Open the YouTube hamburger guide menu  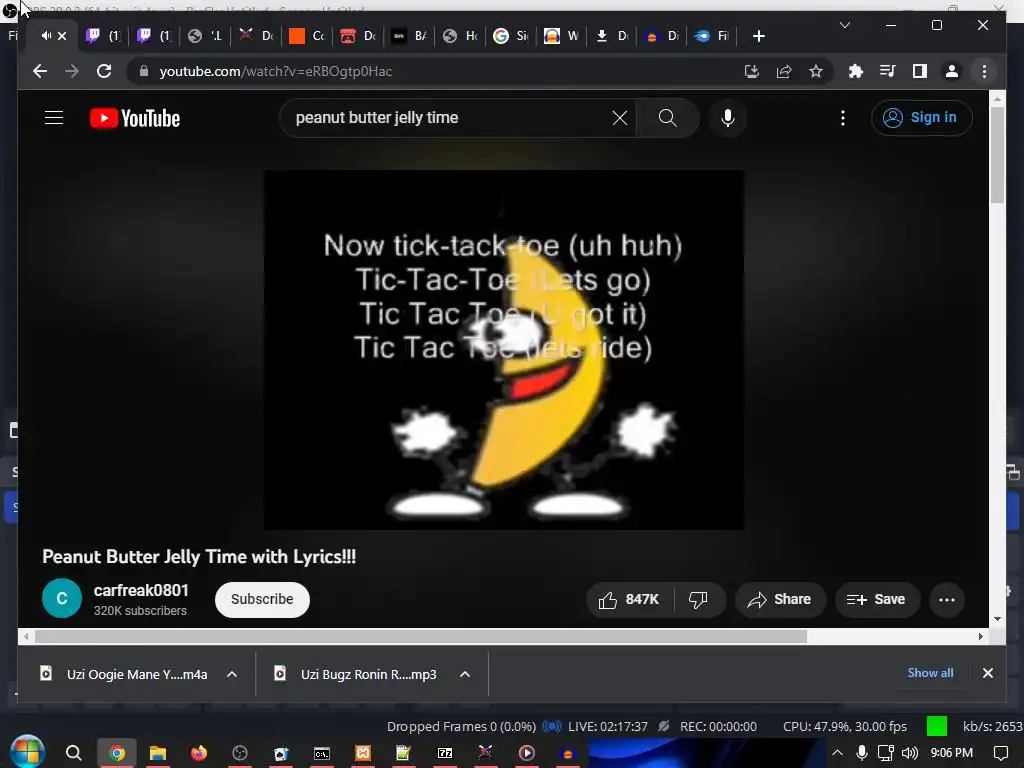(54, 118)
